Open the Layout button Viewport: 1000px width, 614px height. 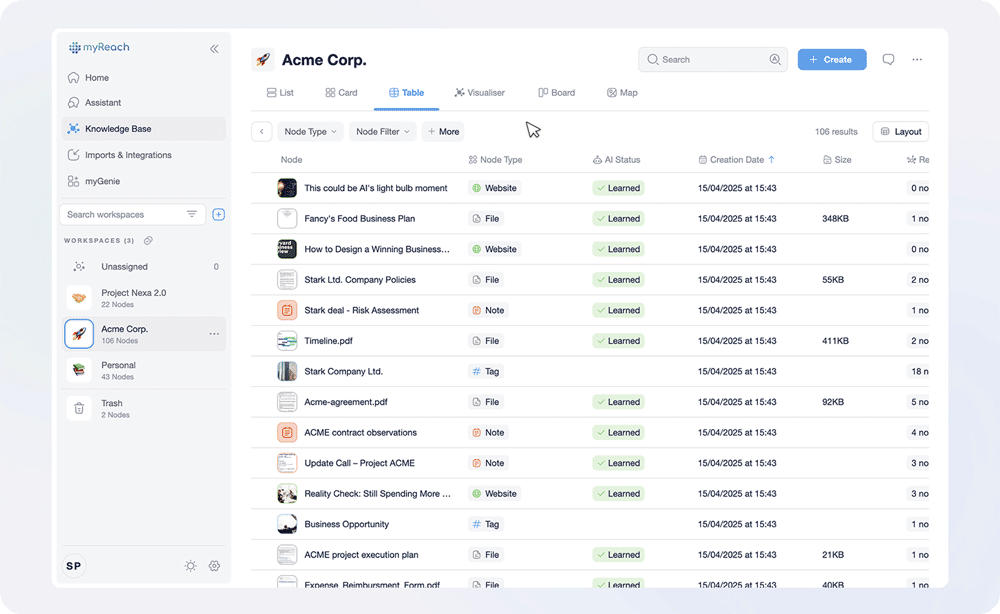pos(900,132)
